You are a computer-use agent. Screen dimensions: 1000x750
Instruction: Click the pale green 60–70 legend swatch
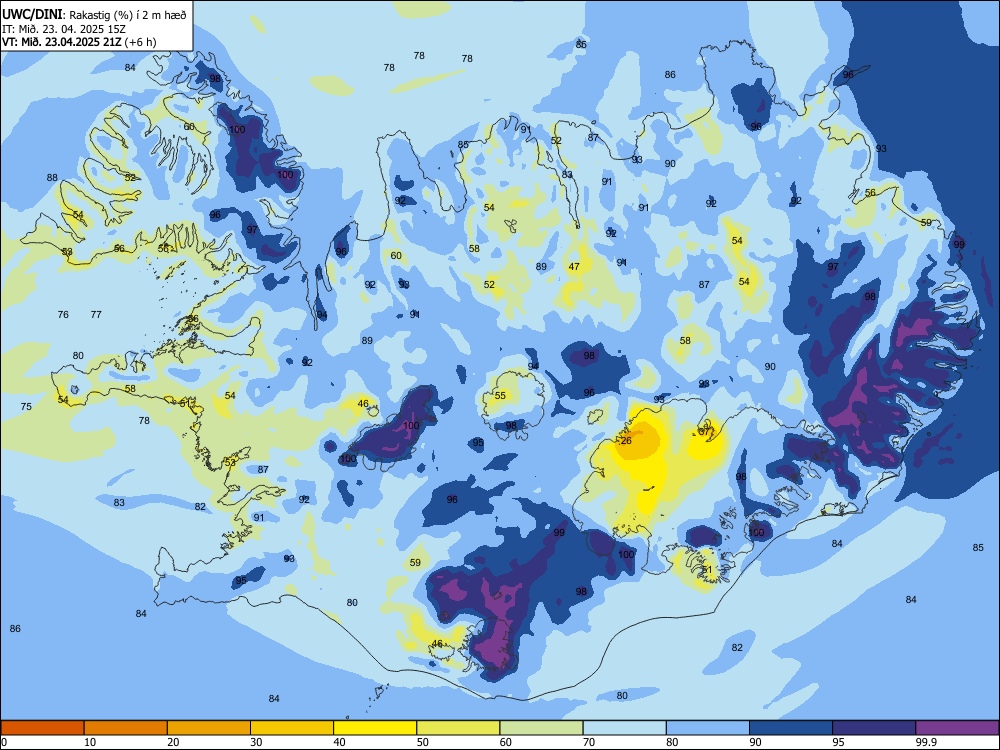pyautogui.click(x=541, y=728)
